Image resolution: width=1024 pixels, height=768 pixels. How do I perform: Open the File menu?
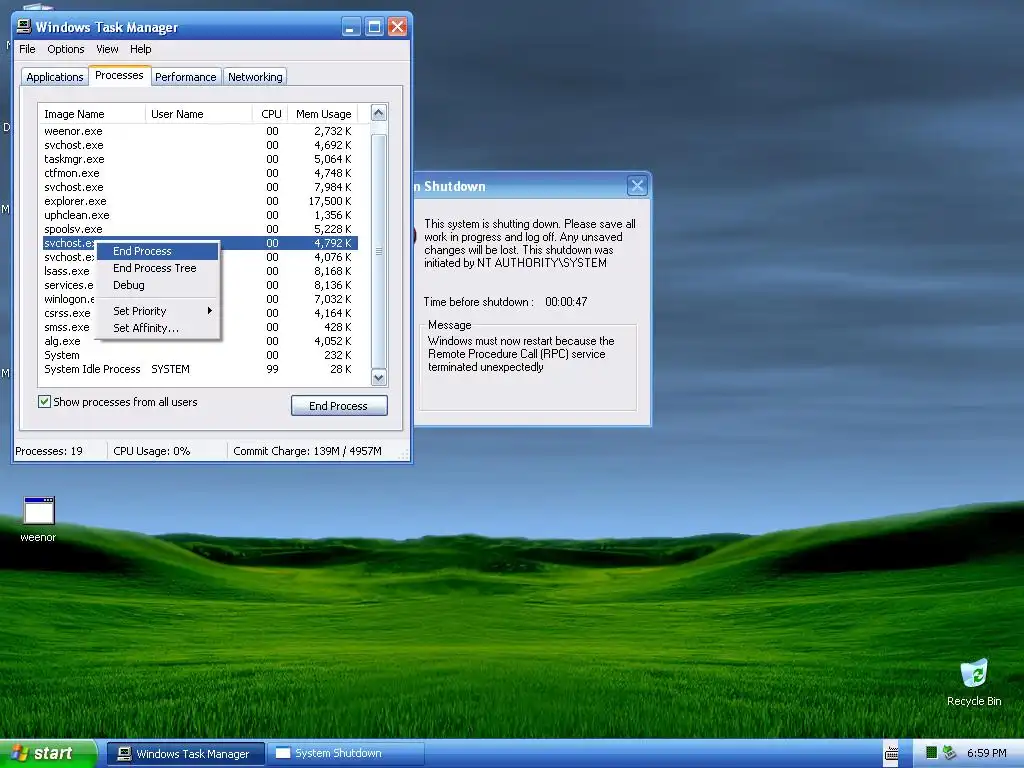pyautogui.click(x=27, y=49)
